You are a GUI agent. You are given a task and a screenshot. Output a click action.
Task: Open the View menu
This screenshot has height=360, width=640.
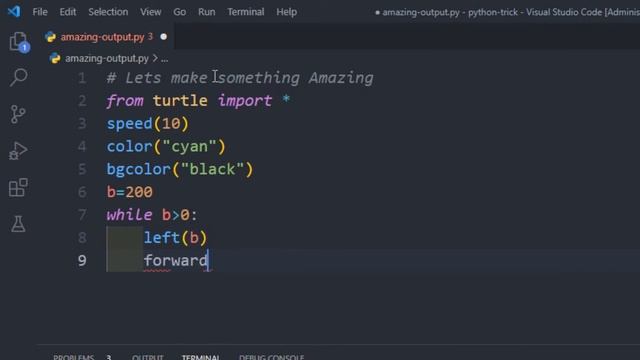(x=151, y=12)
